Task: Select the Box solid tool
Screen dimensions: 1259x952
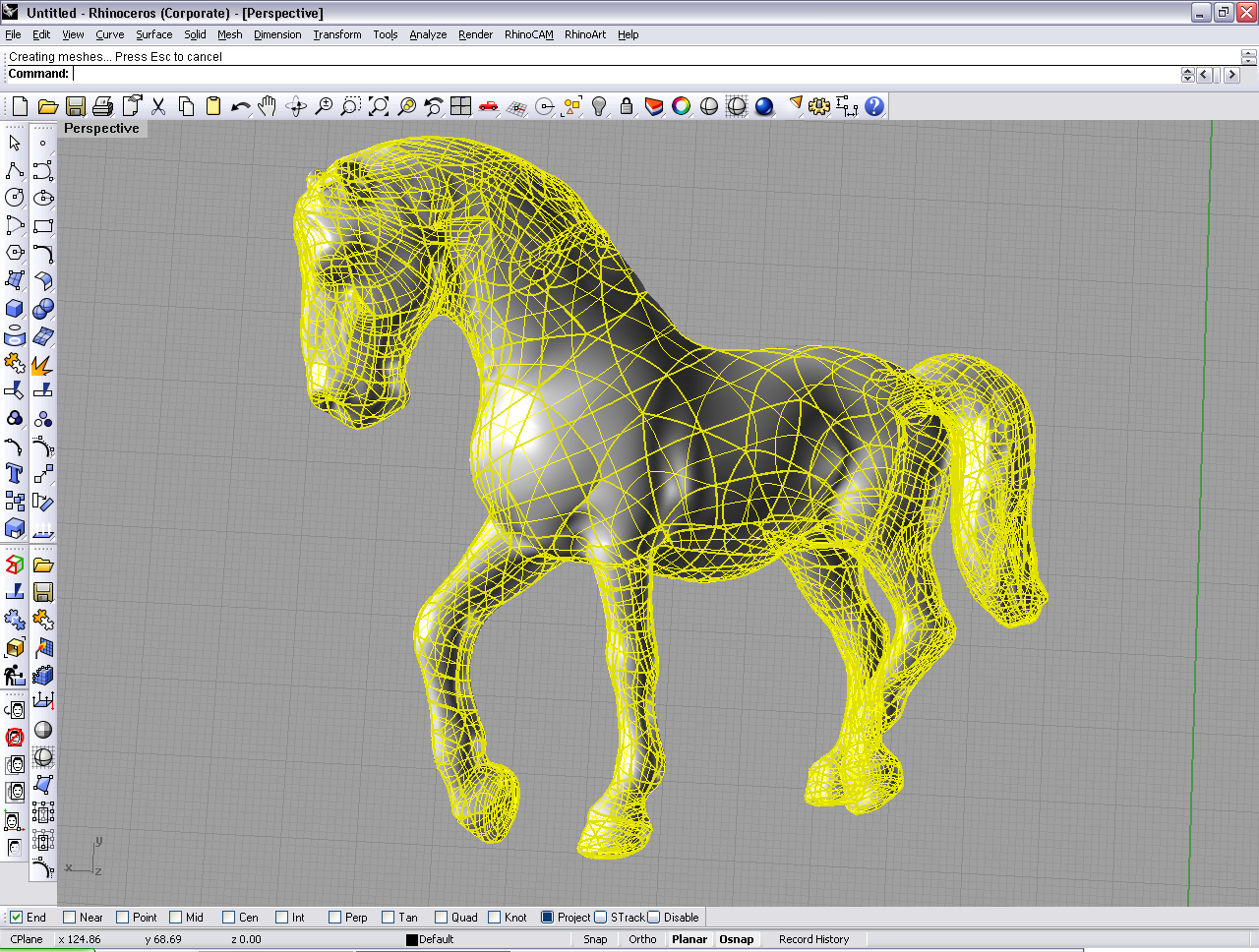Action: (14, 309)
